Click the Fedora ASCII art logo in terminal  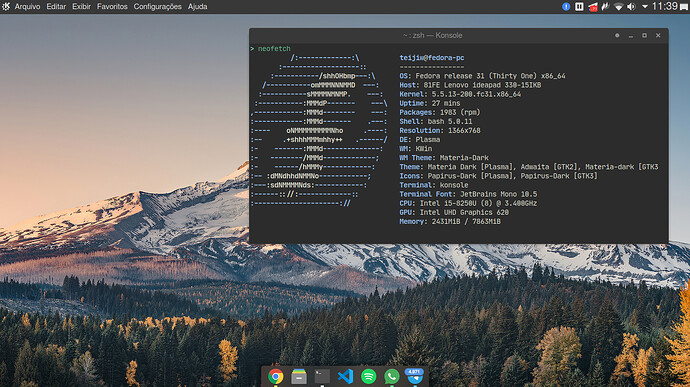click(x=319, y=130)
